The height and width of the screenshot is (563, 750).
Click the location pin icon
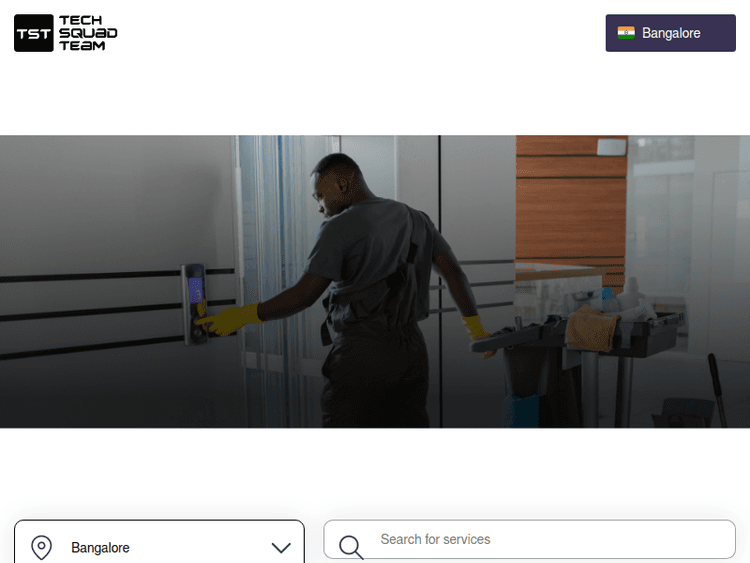point(42,547)
